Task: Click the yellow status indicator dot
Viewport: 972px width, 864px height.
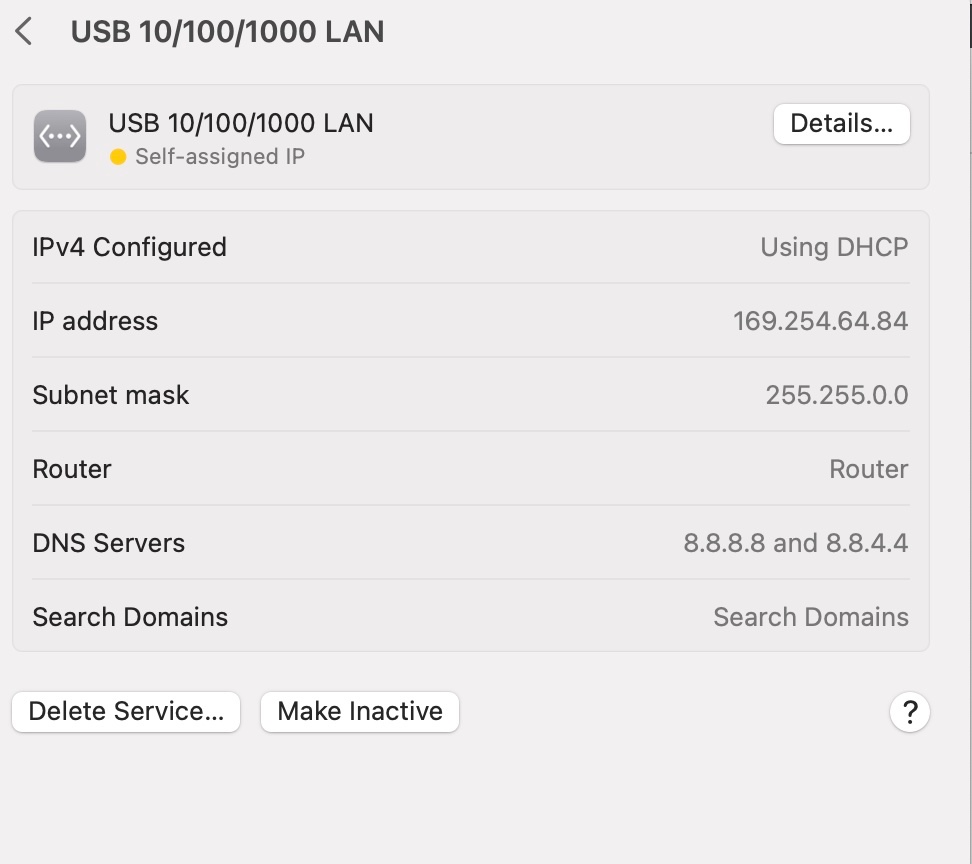Action: [x=118, y=157]
